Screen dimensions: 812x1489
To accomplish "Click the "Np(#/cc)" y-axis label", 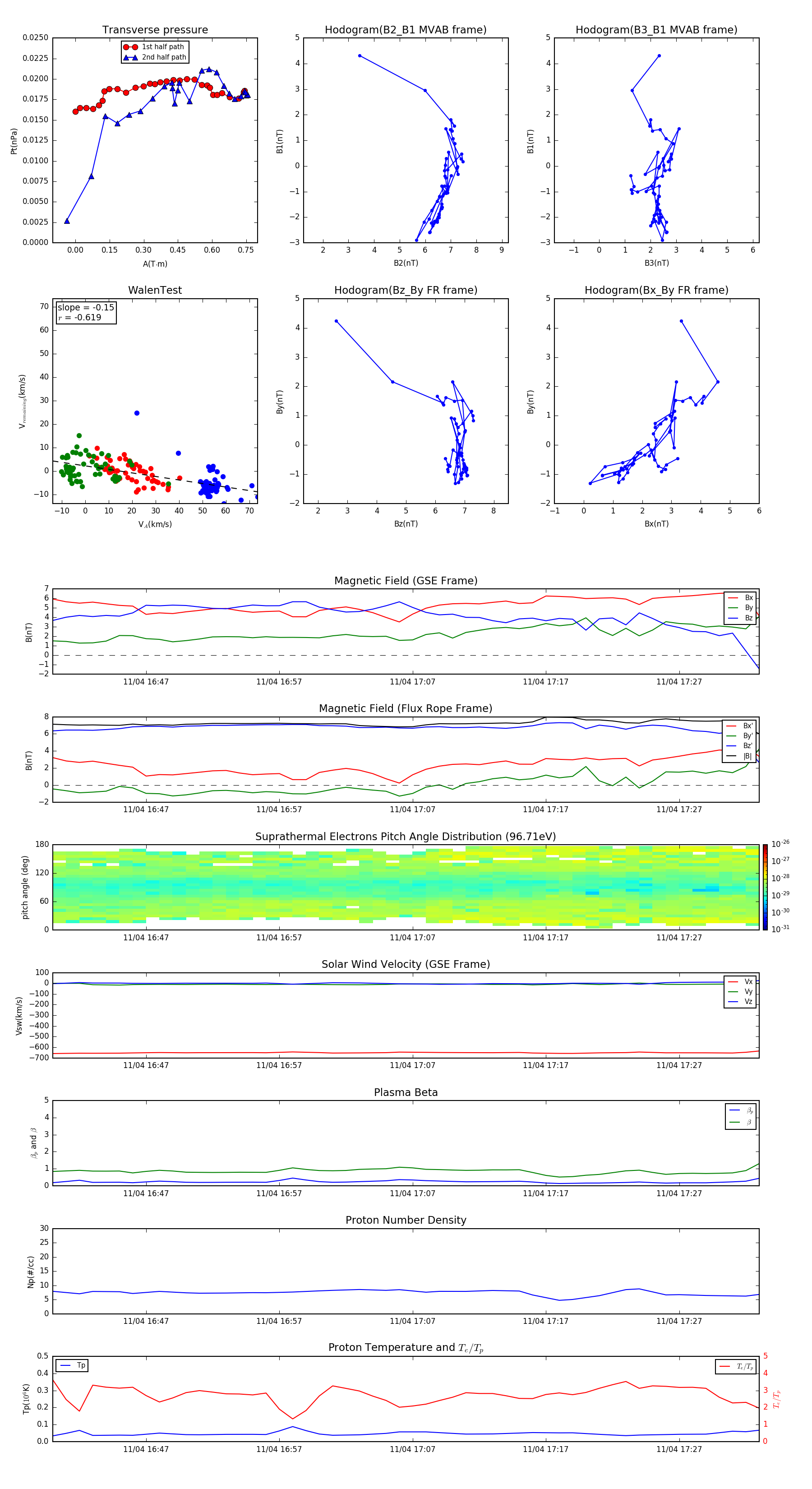I will point(31,1272).
